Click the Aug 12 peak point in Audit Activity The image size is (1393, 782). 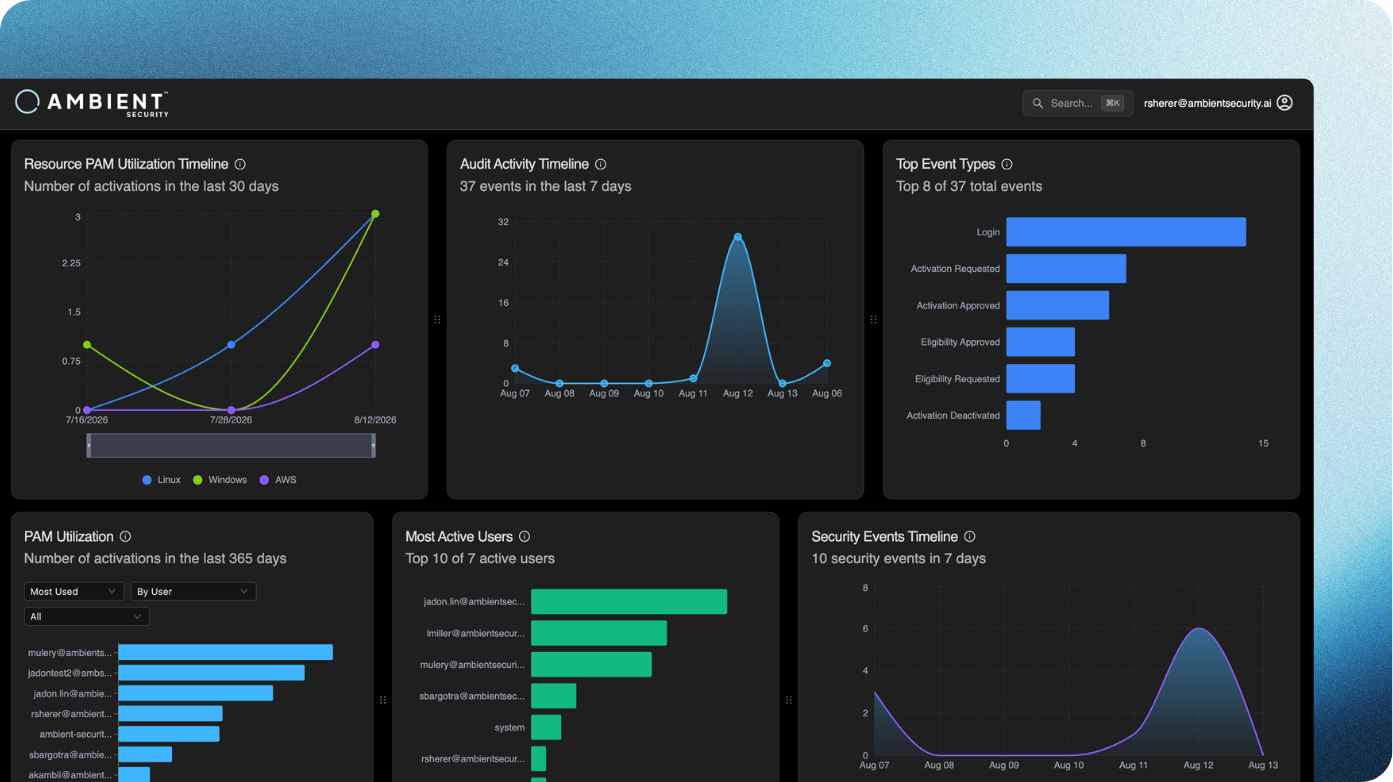click(x=738, y=237)
